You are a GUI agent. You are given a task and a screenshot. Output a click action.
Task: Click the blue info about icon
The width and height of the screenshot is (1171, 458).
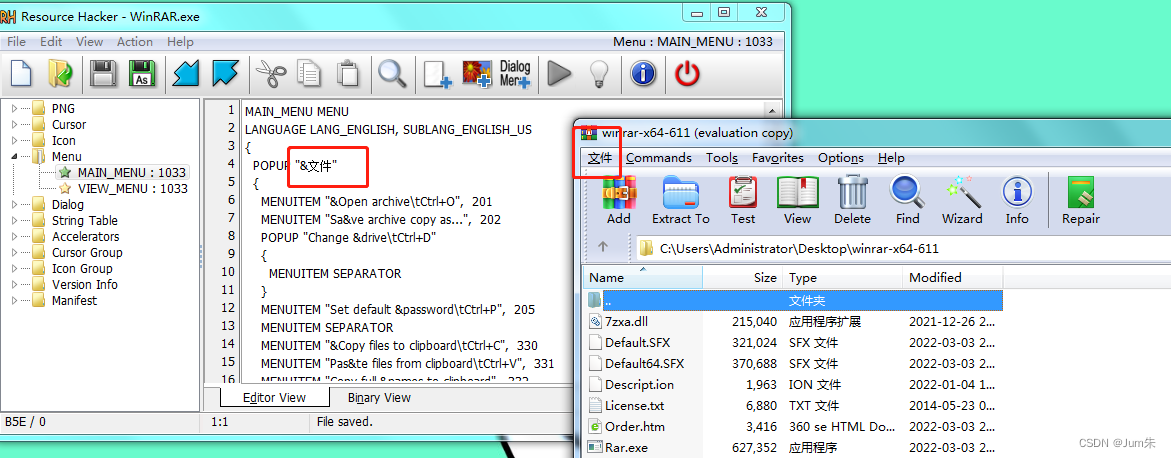pyautogui.click(x=643, y=74)
